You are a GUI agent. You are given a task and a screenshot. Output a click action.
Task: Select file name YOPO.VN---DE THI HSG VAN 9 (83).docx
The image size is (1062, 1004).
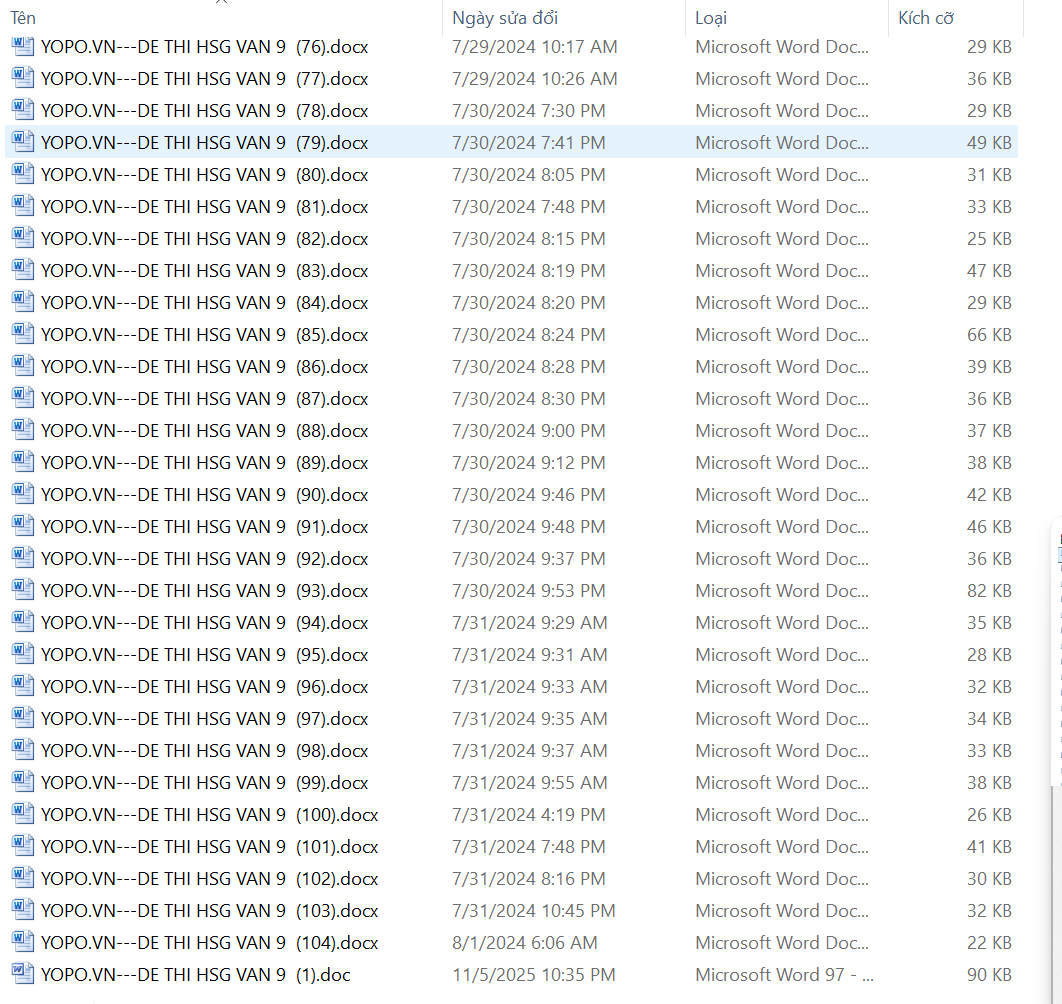[x=204, y=271]
